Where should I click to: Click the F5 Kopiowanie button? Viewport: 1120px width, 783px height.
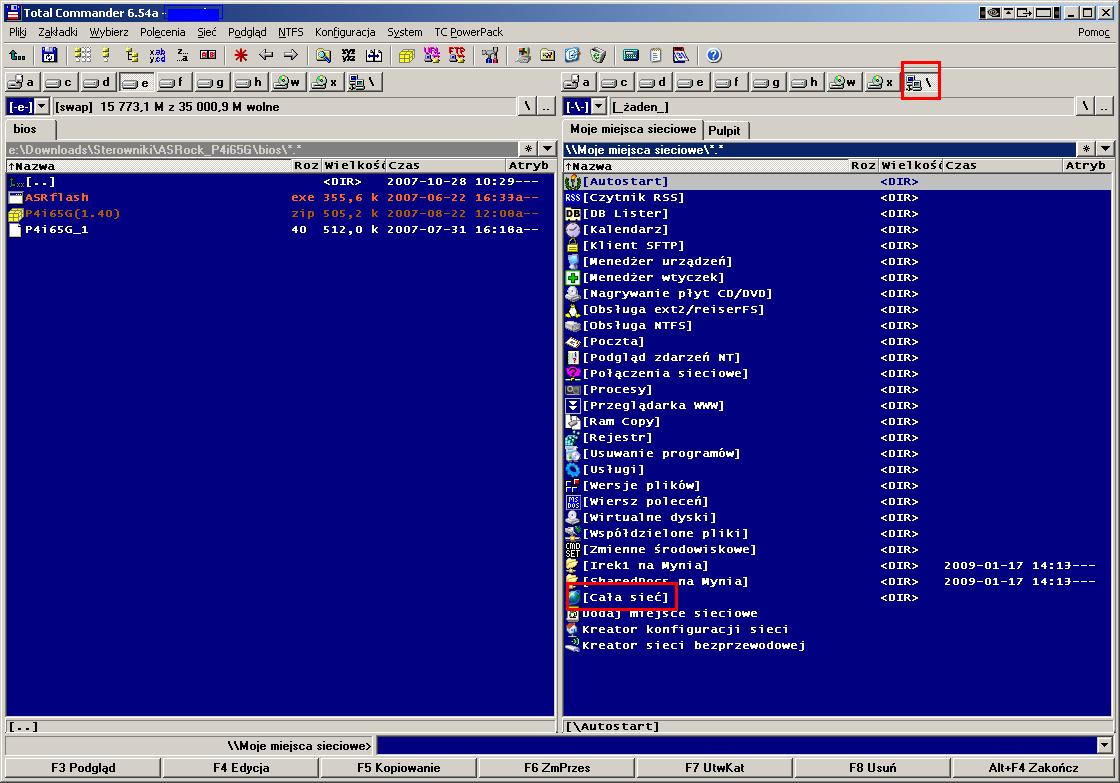coord(399,768)
